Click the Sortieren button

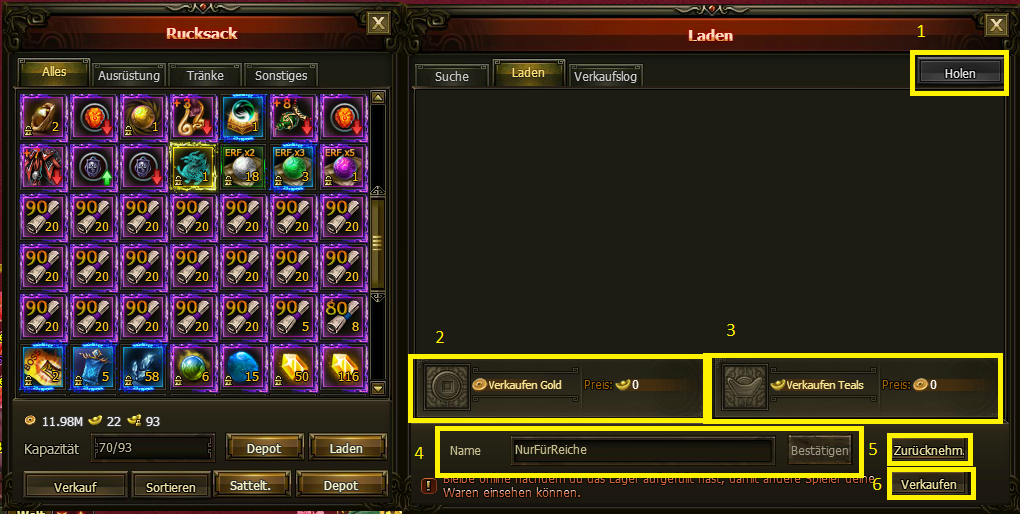(170, 486)
